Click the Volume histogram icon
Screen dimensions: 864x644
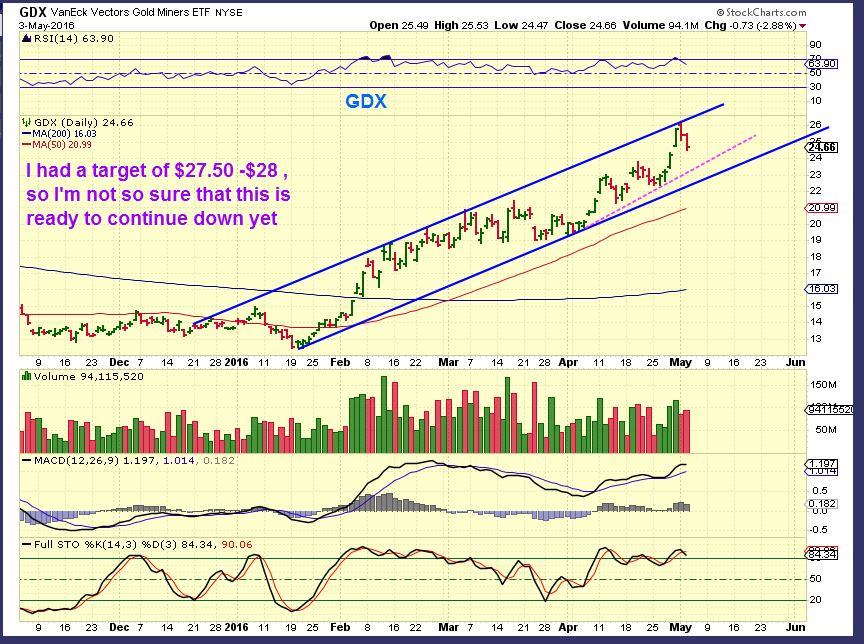[26, 377]
